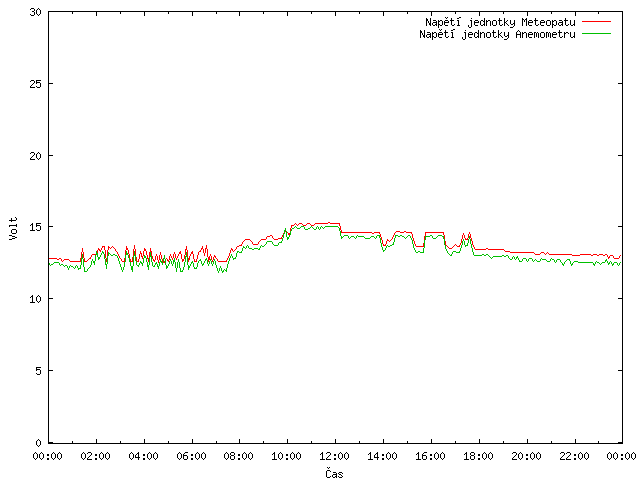Click the green legend line sample
Image resolution: width=640 pixels, height=480 pixels.
click(x=596, y=33)
